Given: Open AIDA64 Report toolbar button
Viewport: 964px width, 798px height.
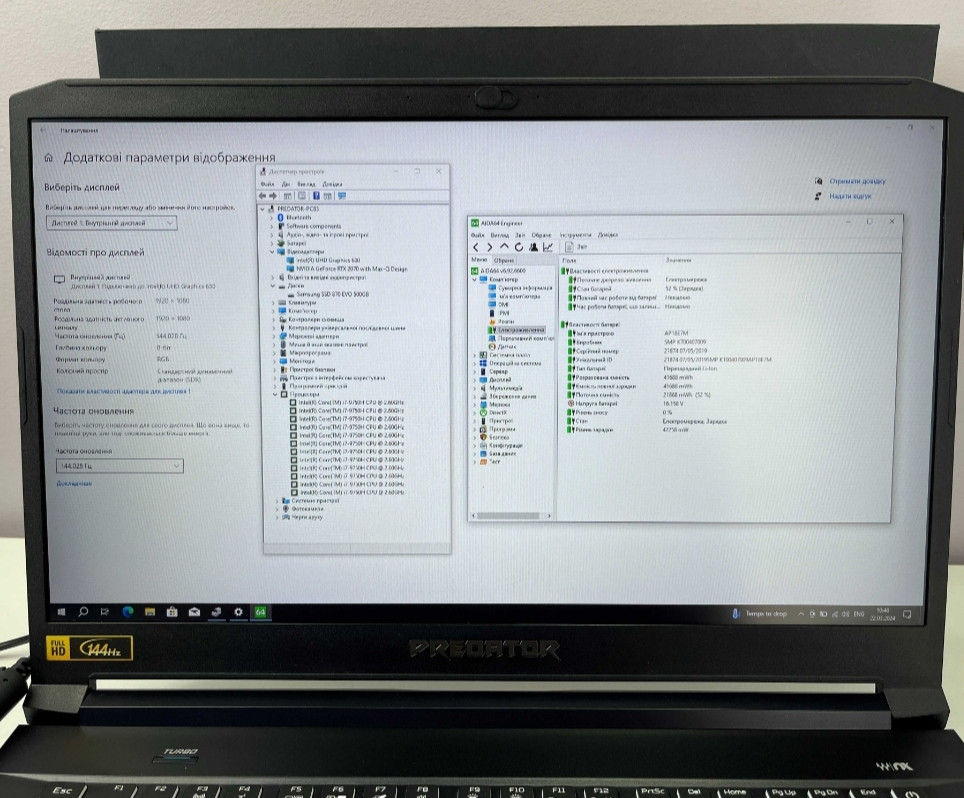Looking at the screenshot, I should pyautogui.click(x=575, y=247).
